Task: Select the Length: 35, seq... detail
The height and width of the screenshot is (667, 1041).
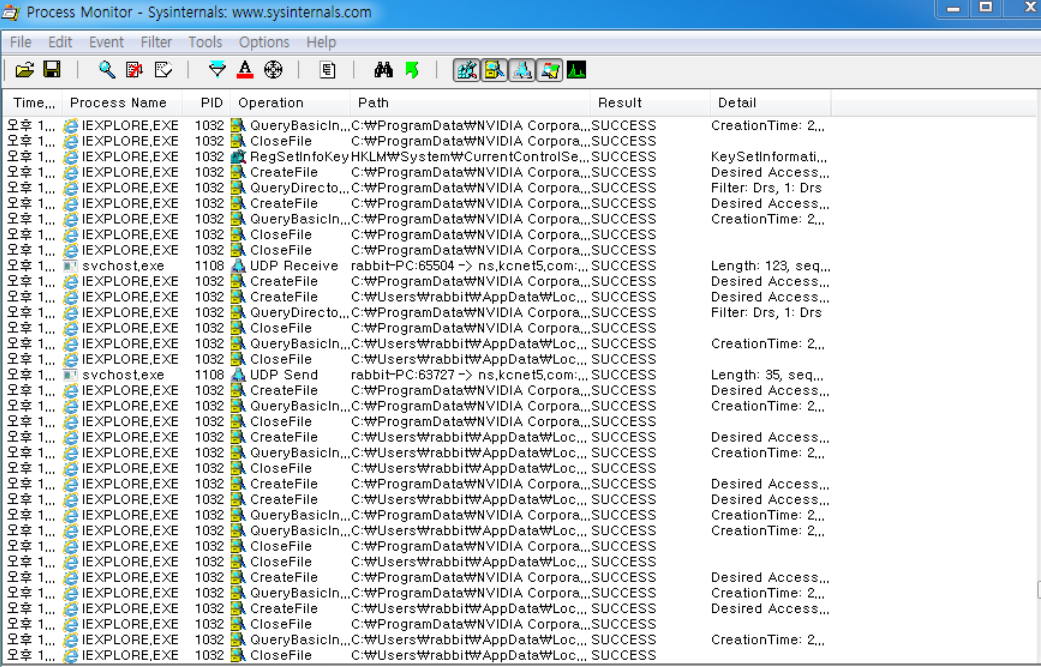Action: [x=767, y=374]
